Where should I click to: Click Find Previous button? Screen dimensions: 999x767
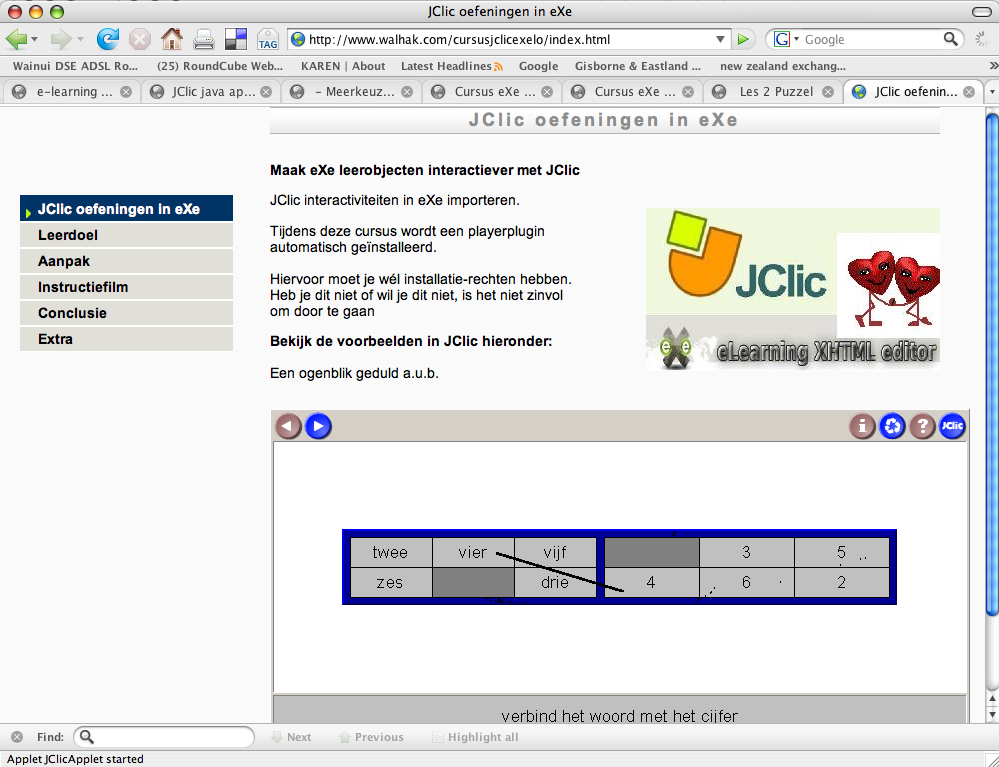(x=371, y=737)
